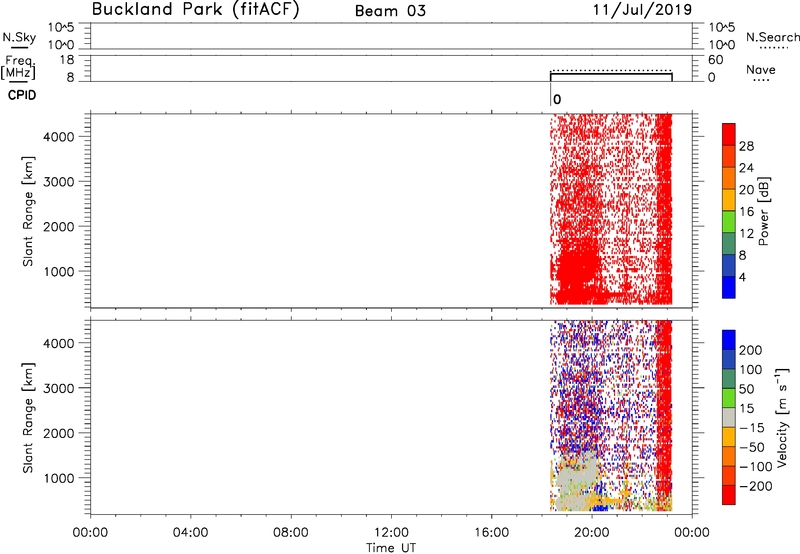This screenshot has height=554, width=800.
Task: Pick the red bottom velocity colorbar swatch
Action: tap(729, 495)
